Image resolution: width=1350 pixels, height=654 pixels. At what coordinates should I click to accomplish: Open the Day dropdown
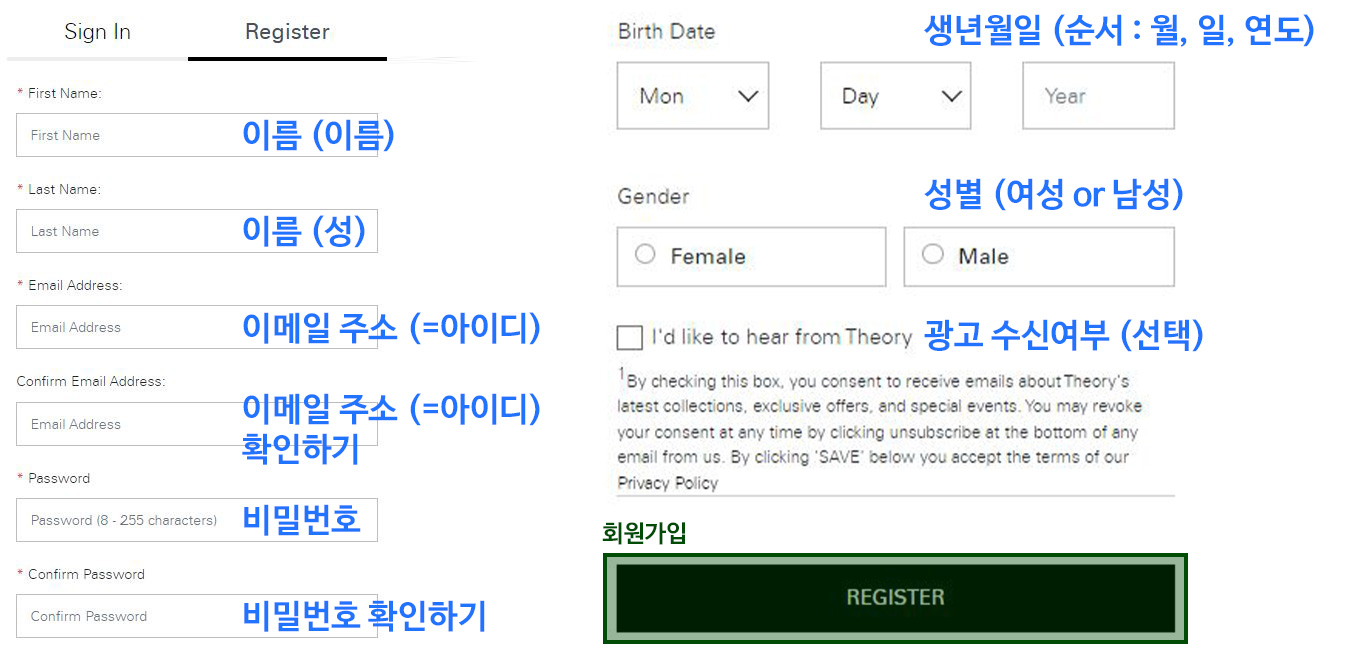tap(895, 95)
